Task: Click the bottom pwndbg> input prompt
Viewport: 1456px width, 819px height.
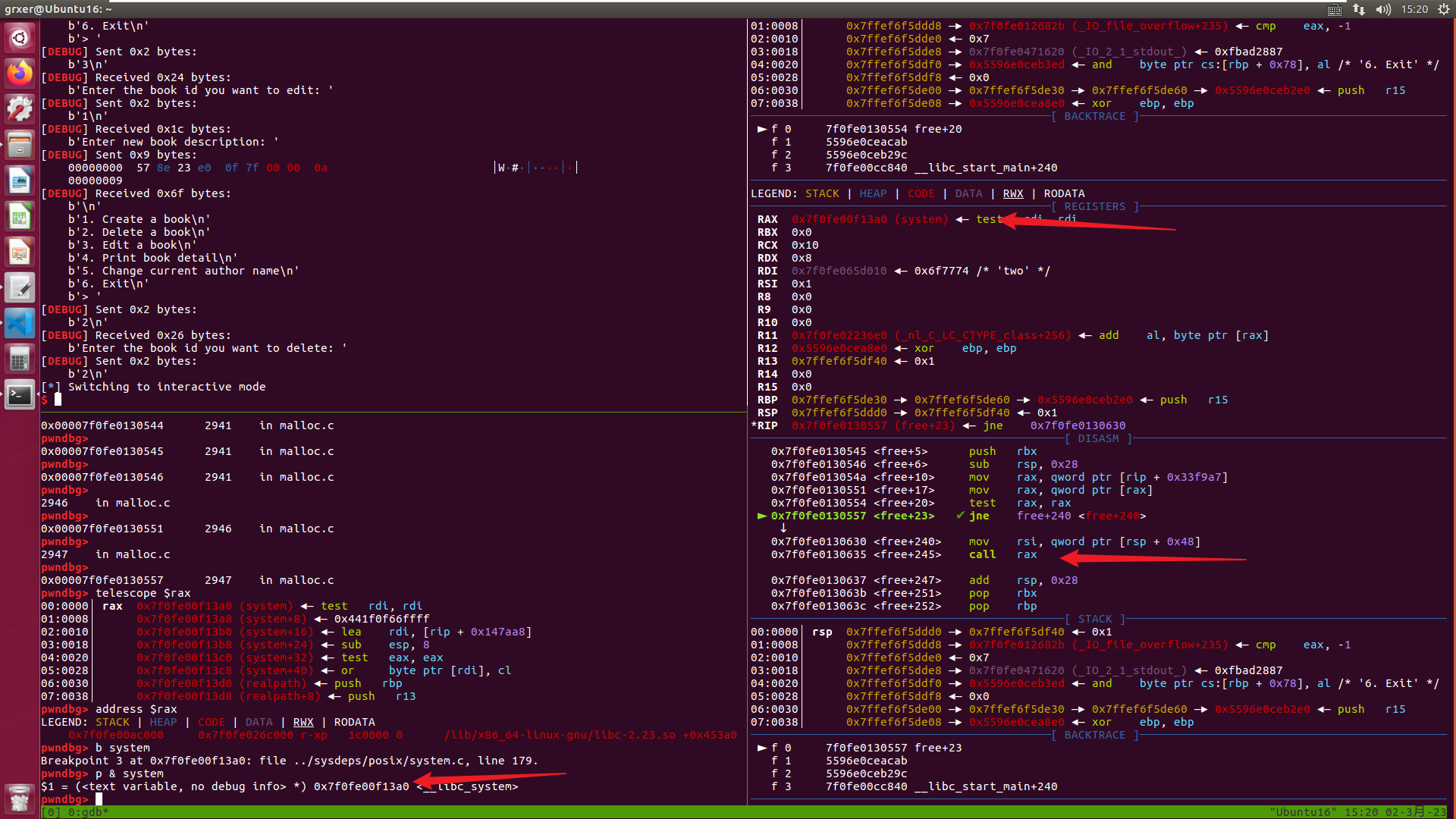Action: pos(64,799)
